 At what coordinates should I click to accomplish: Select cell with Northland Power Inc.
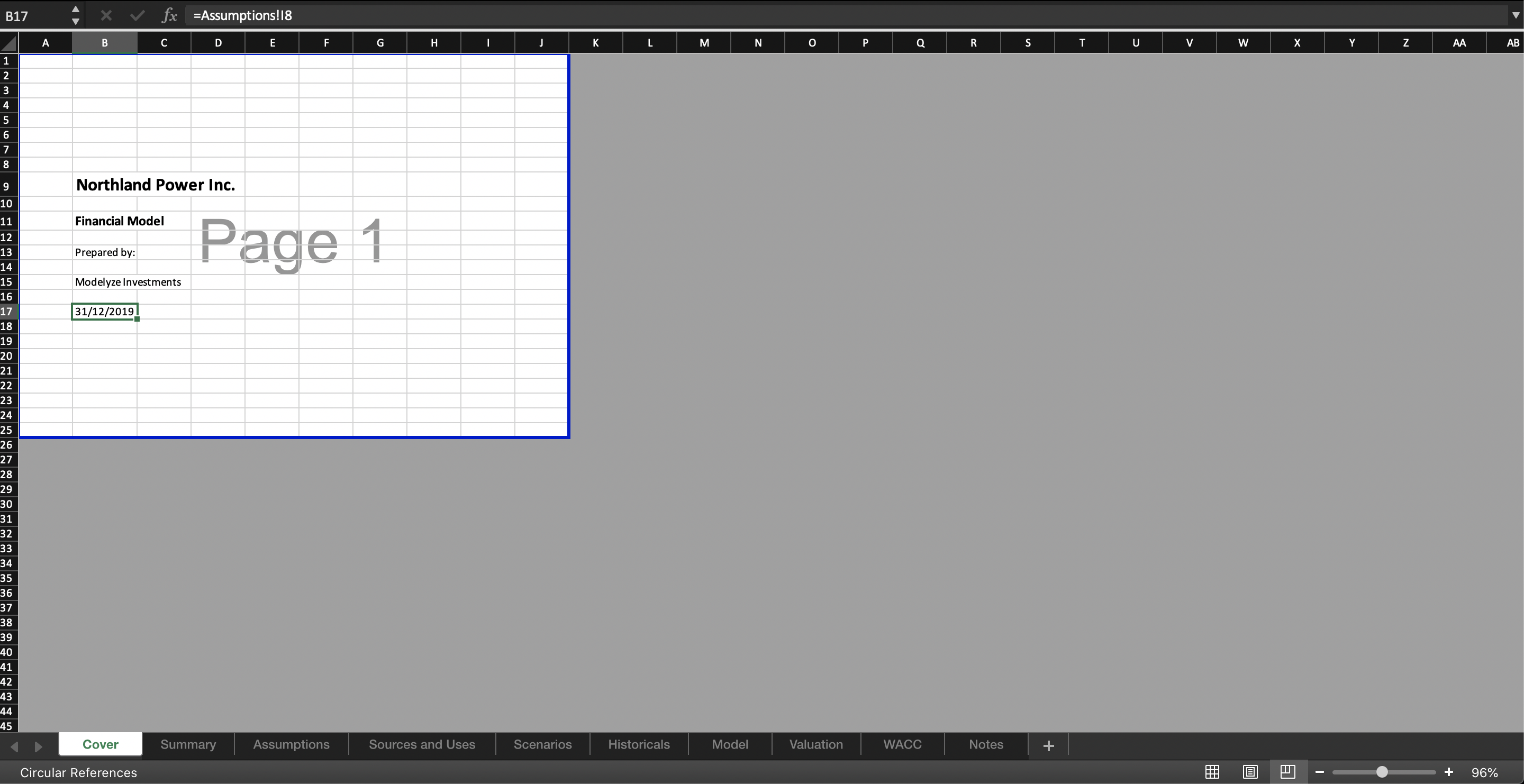[105, 185]
